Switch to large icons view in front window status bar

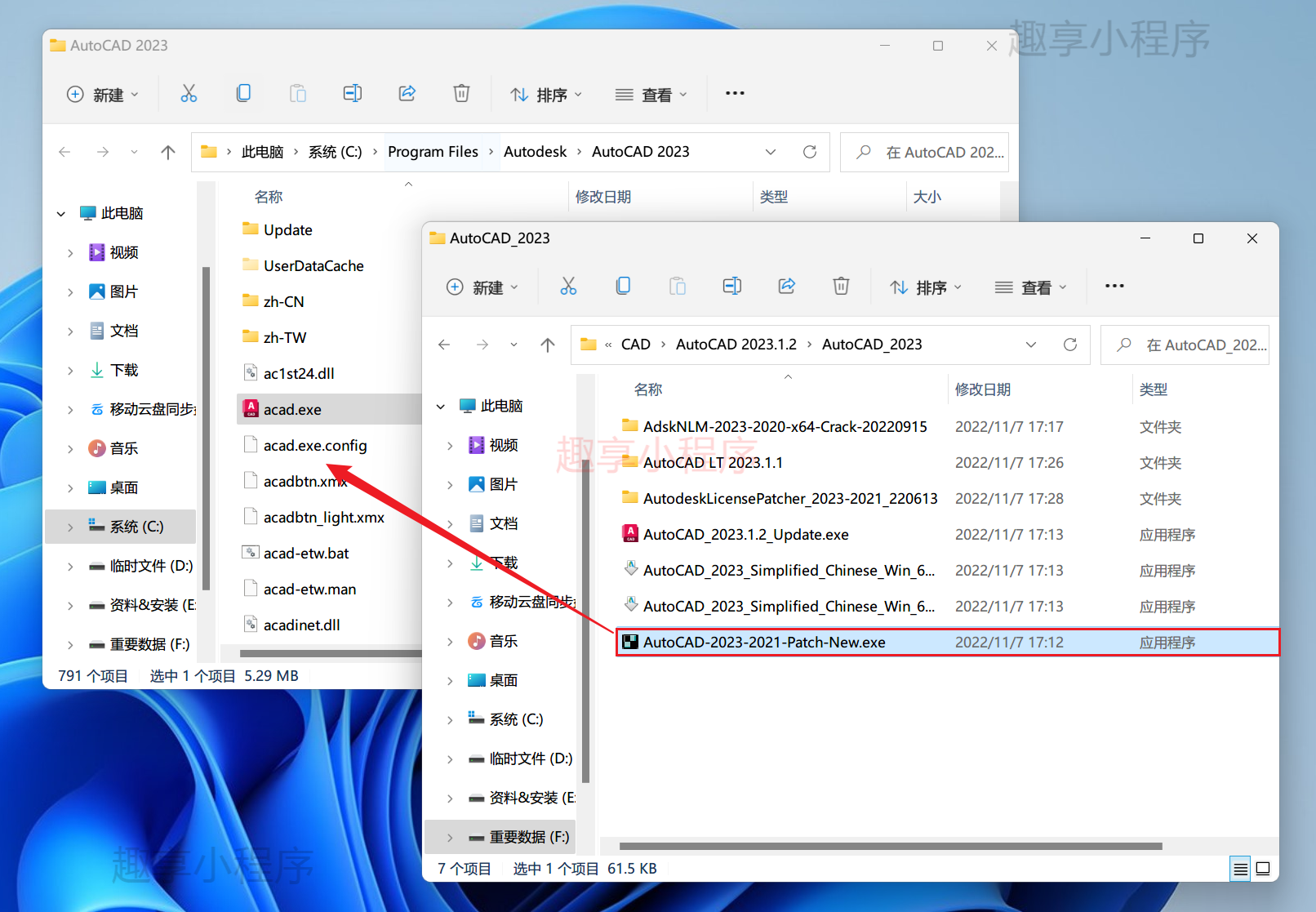tap(1263, 869)
